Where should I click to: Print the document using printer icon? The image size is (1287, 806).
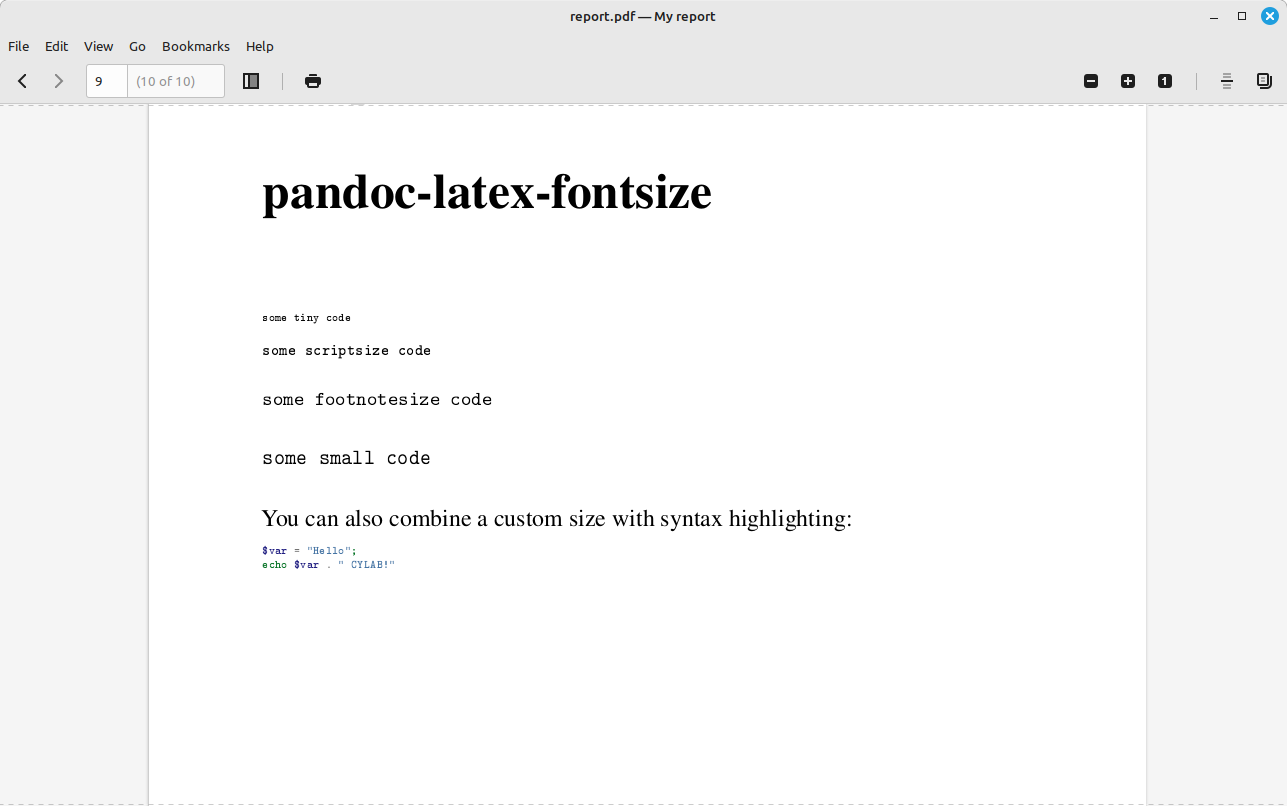click(313, 81)
